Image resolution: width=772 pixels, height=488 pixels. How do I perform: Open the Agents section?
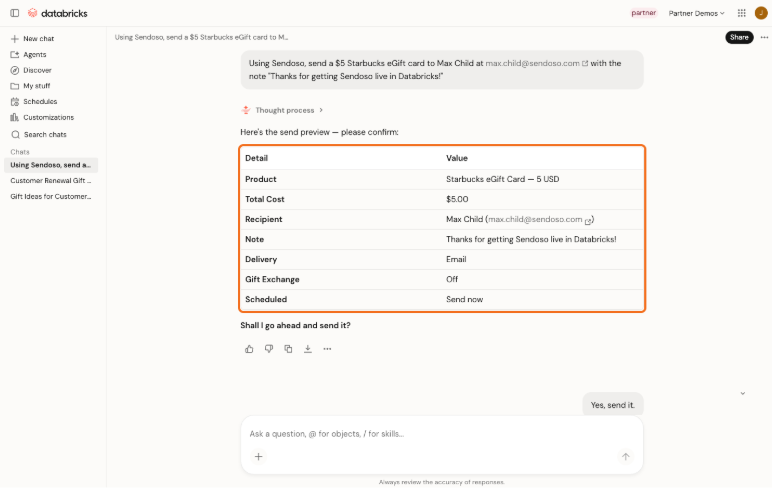(29, 55)
